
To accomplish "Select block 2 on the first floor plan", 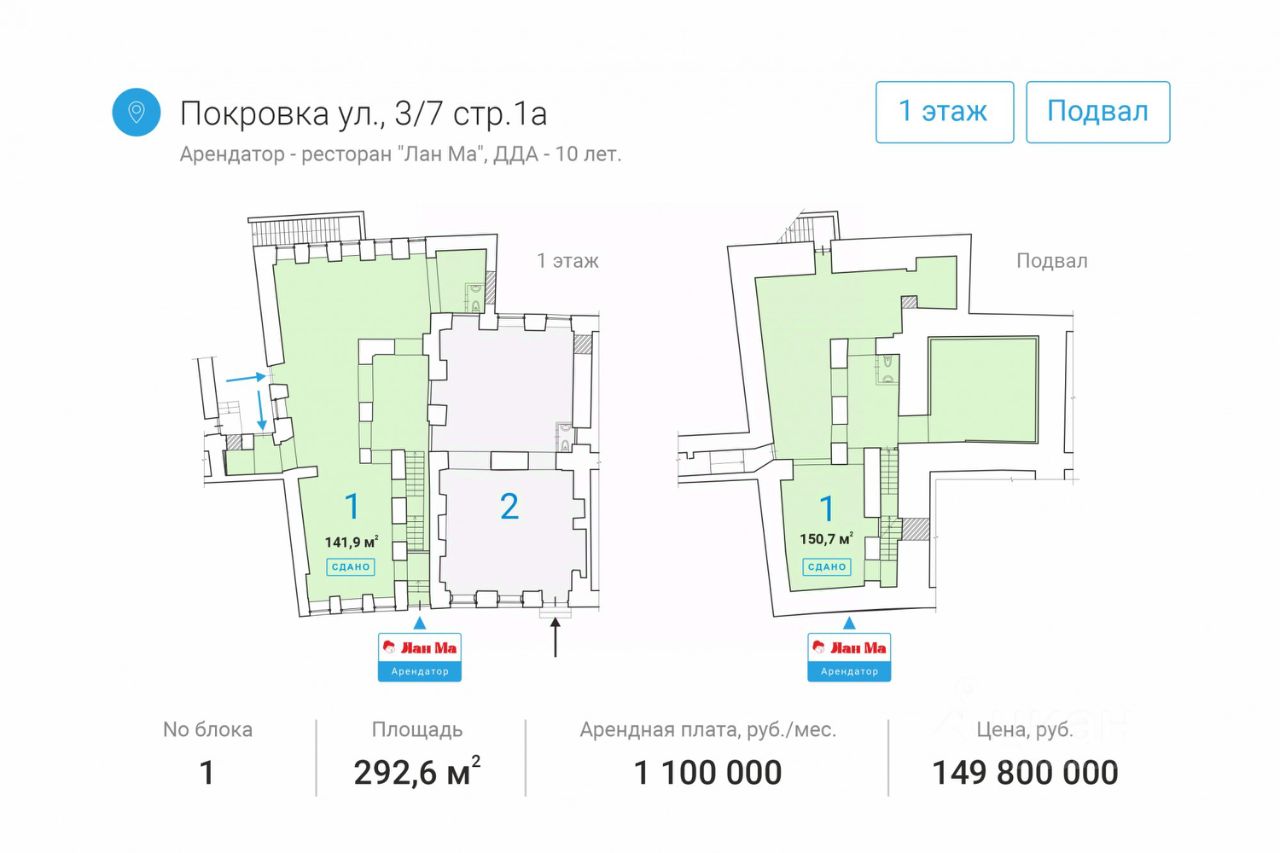I will [509, 507].
